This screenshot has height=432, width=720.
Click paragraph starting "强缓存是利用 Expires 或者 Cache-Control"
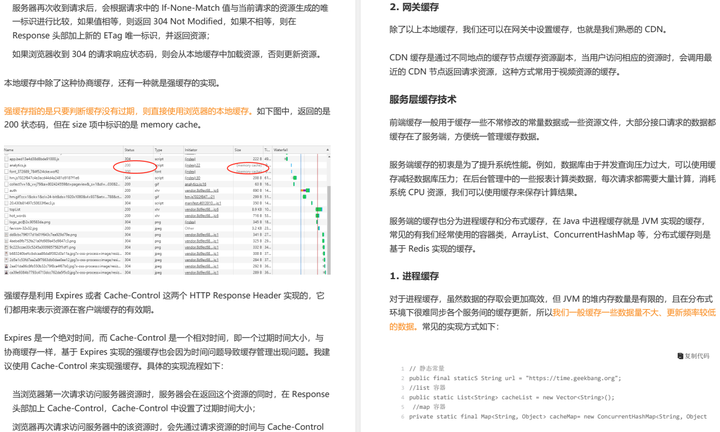(164, 303)
